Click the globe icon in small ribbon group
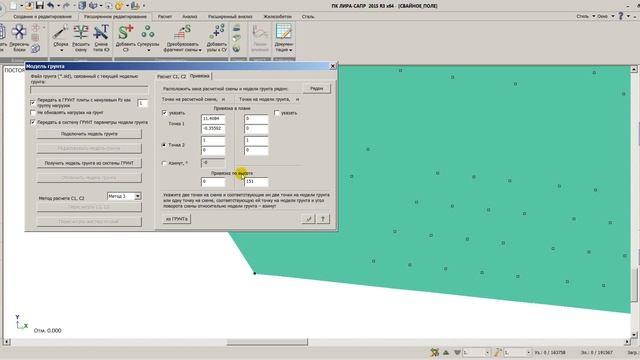The image size is (640, 360). pyautogui.click(x=236, y=49)
